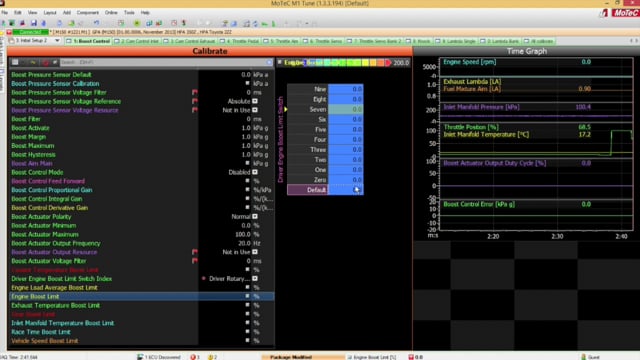Open Not in Use dropdown for Sensor Voltage Resource

coord(255,110)
